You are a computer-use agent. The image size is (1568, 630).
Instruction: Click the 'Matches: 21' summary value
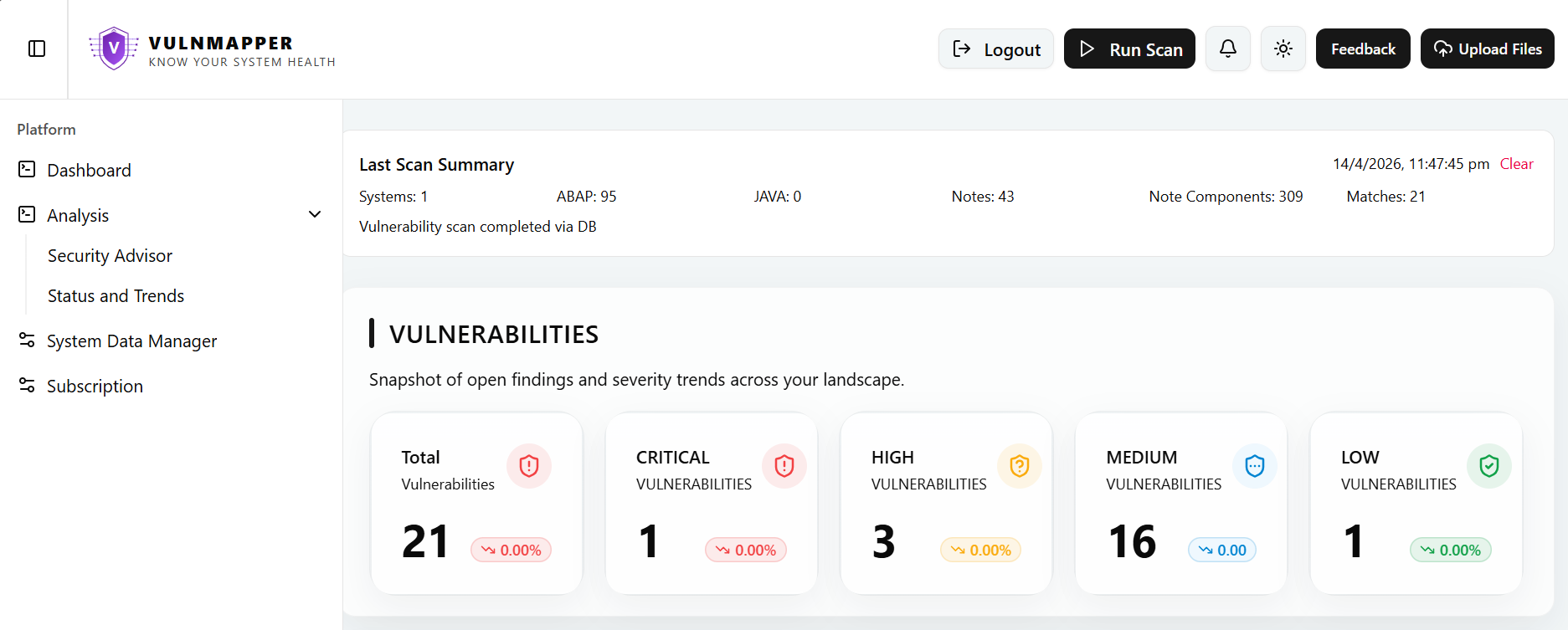point(1385,197)
